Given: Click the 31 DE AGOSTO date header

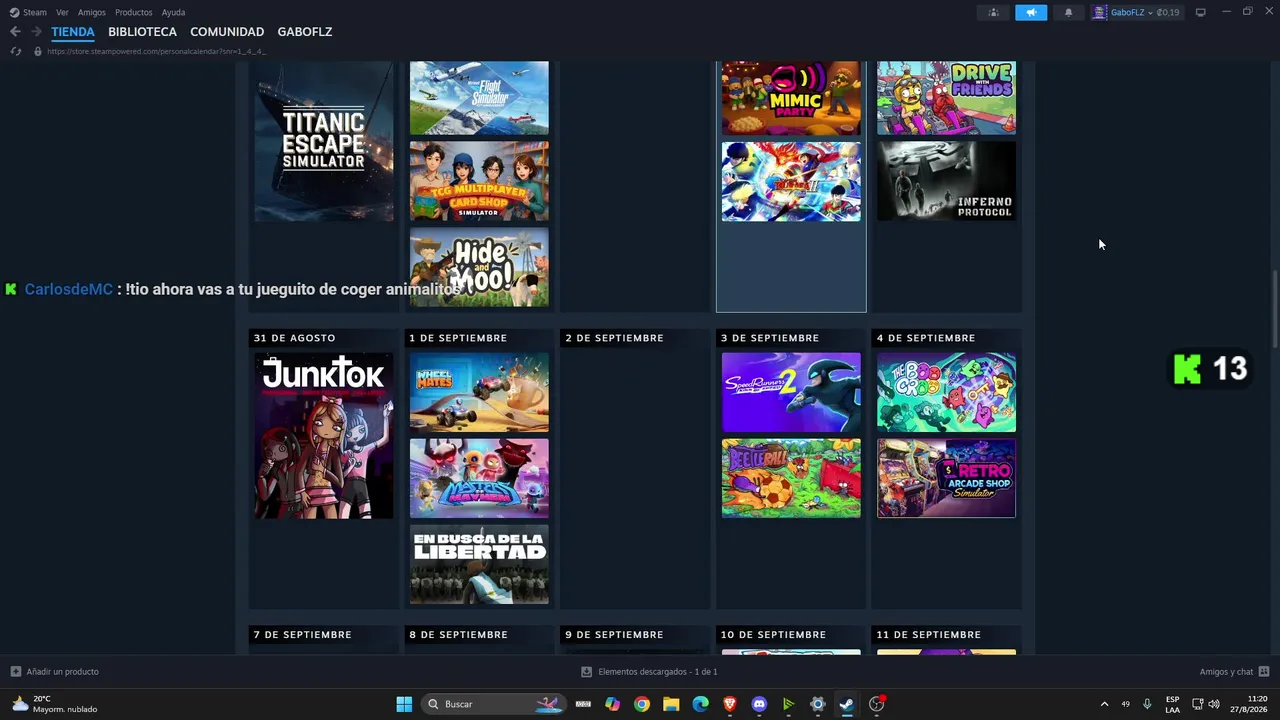Looking at the screenshot, I should tap(294, 338).
